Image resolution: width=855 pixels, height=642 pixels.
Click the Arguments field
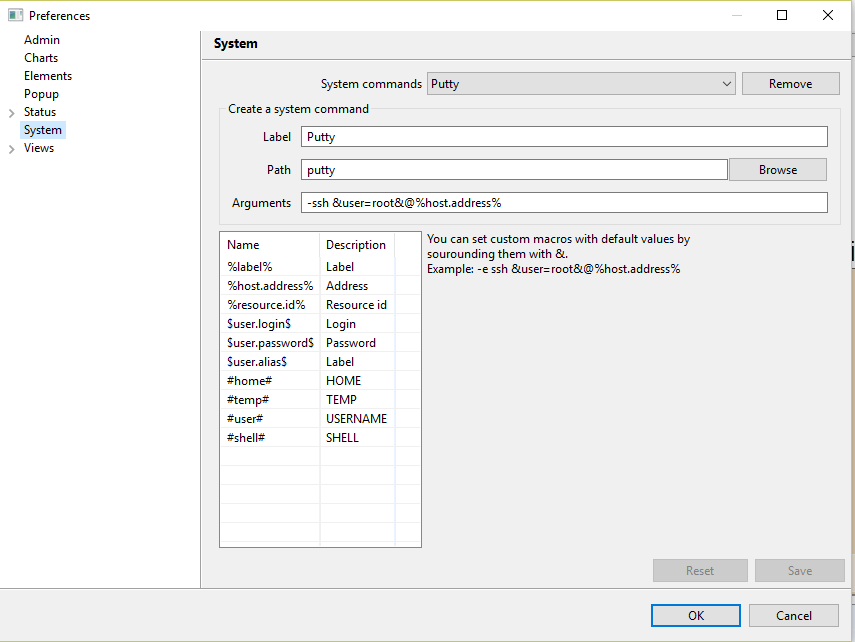tap(563, 202)
